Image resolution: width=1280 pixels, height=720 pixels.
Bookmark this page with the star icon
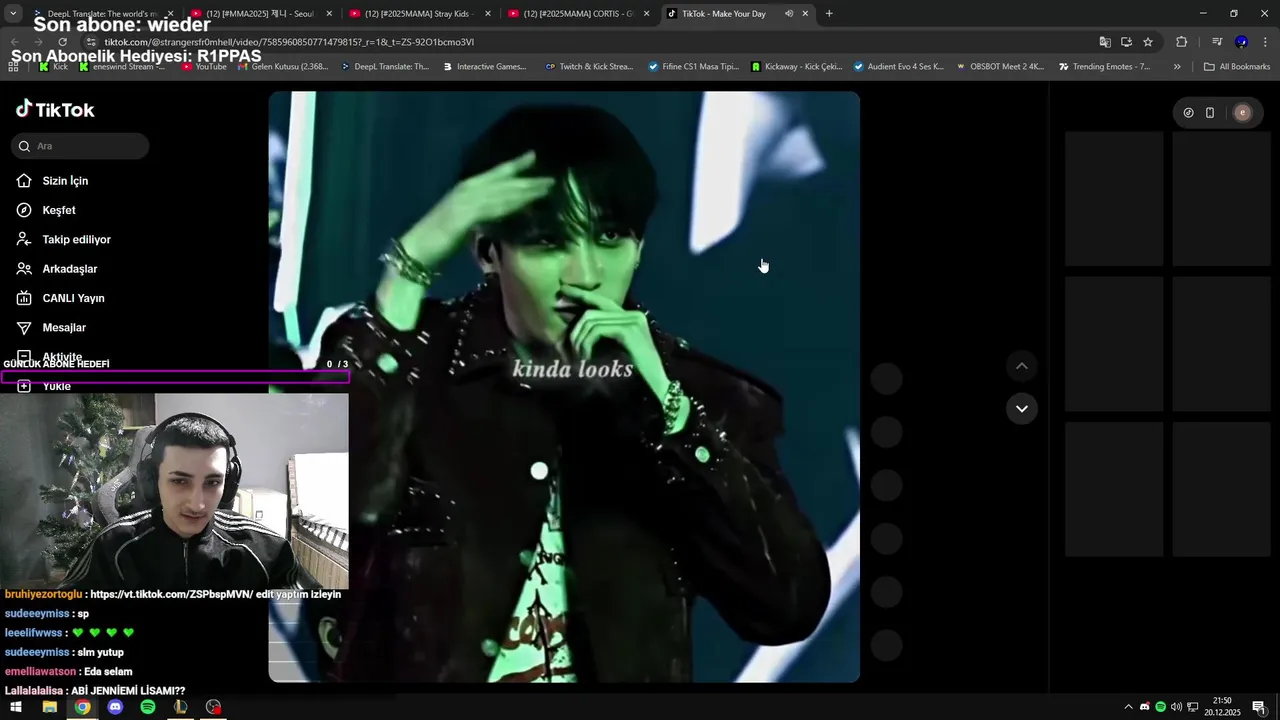click(1148, 42)
